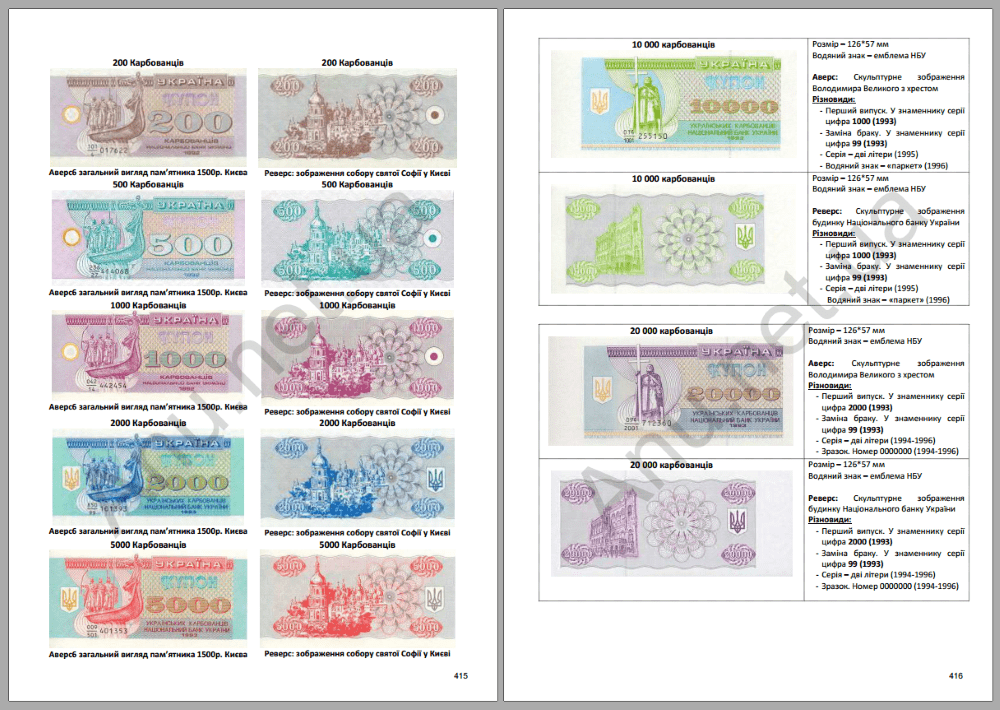Image resolution: width=1000 pixels, height=710 pixels.
Task: Click the 200 Karbovanets reverse banknote image
Action: click(356, 115)
